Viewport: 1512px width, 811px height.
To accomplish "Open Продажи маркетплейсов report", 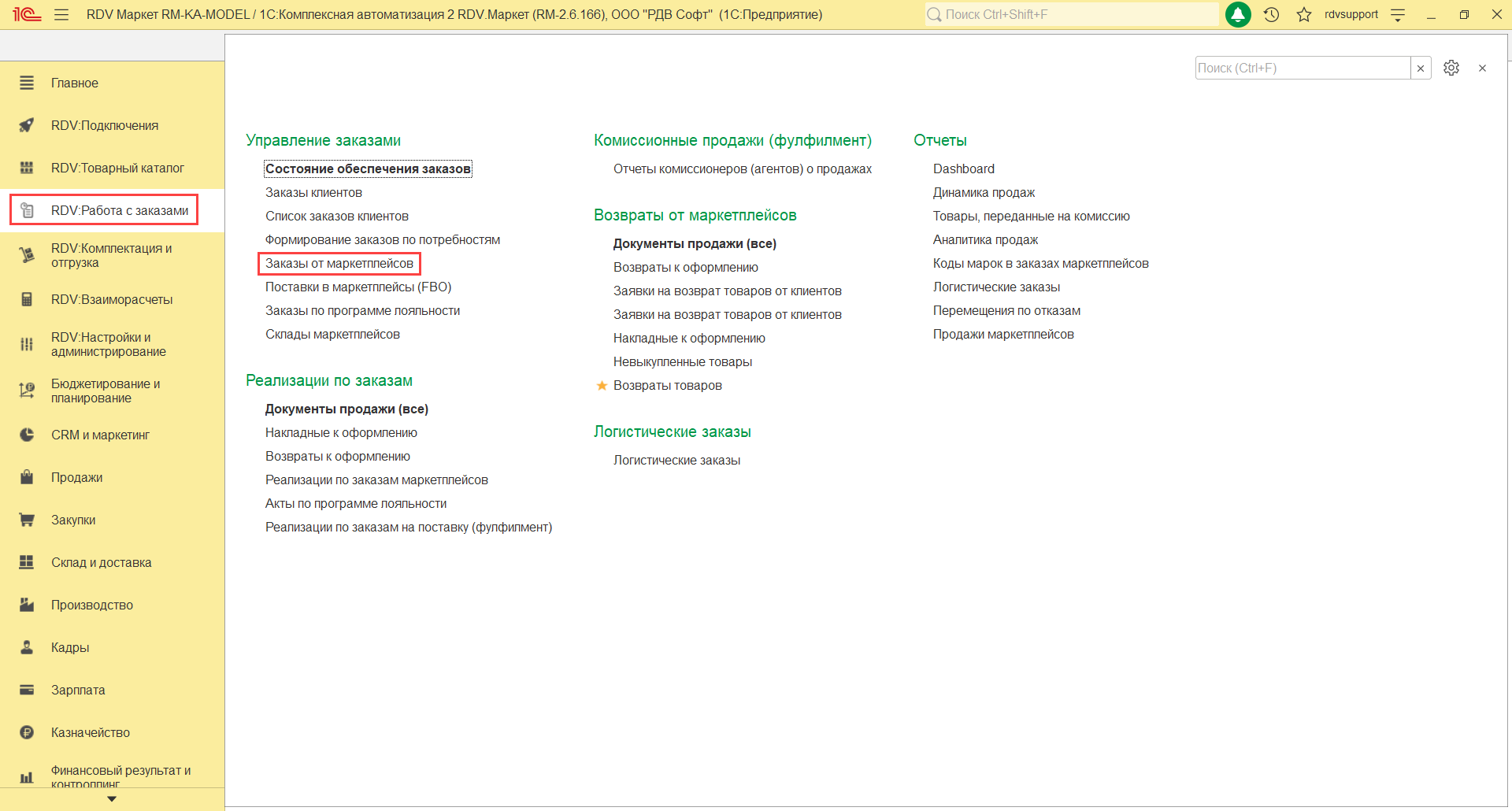I will pos(1003,334).
